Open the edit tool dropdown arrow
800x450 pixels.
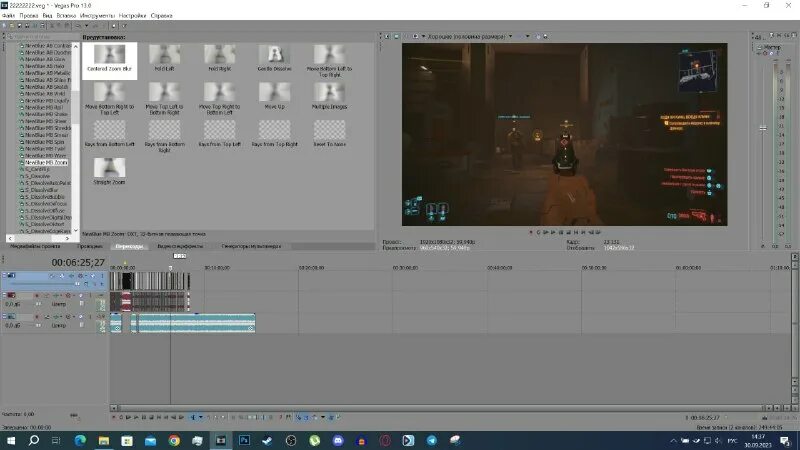201,417
